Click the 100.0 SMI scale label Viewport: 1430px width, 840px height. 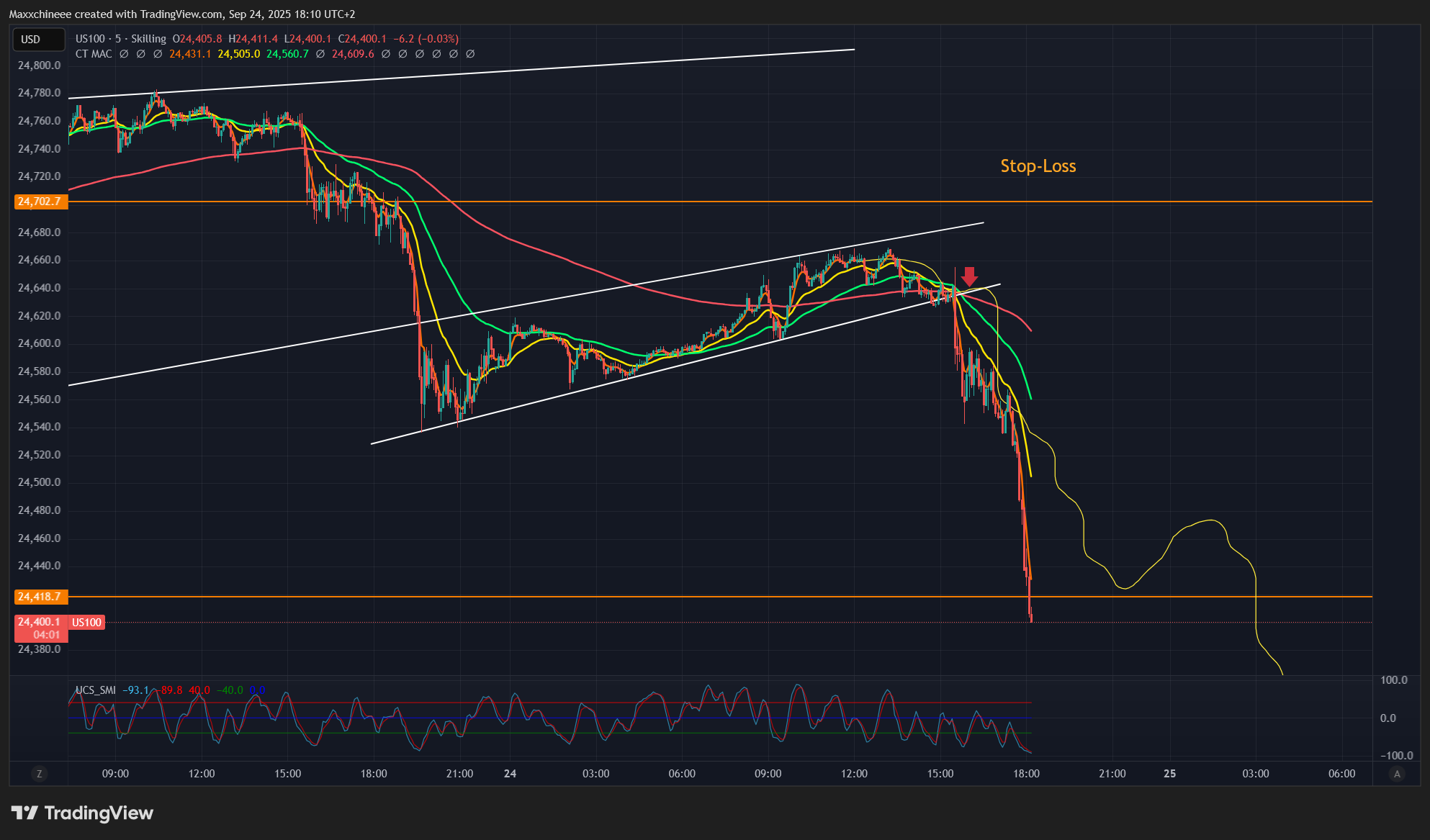pos(1394,680)
